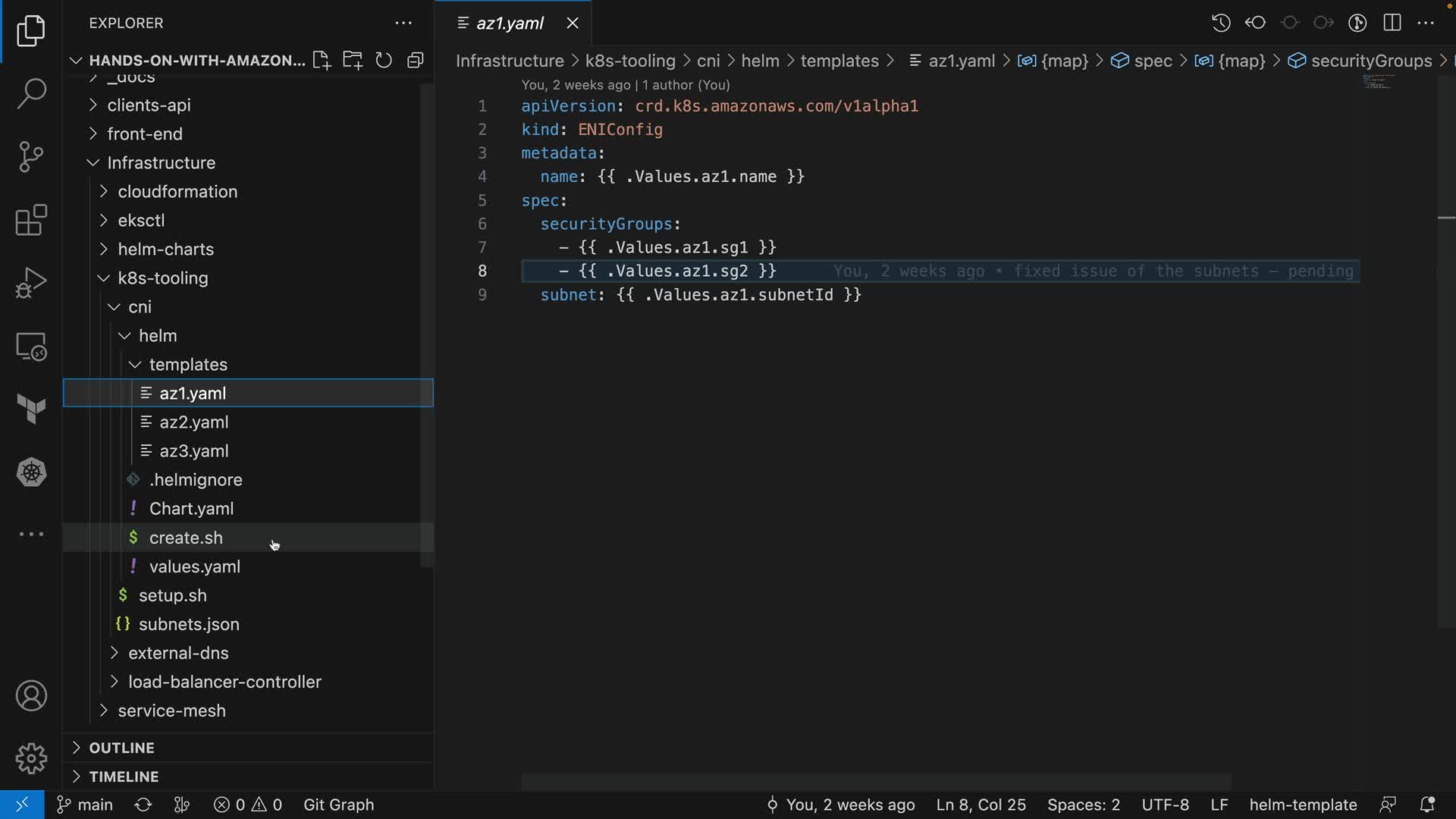Click the editor horizontal scrollbar
Viewport: 1456px width, 819px height.
[x=876, y=781]
